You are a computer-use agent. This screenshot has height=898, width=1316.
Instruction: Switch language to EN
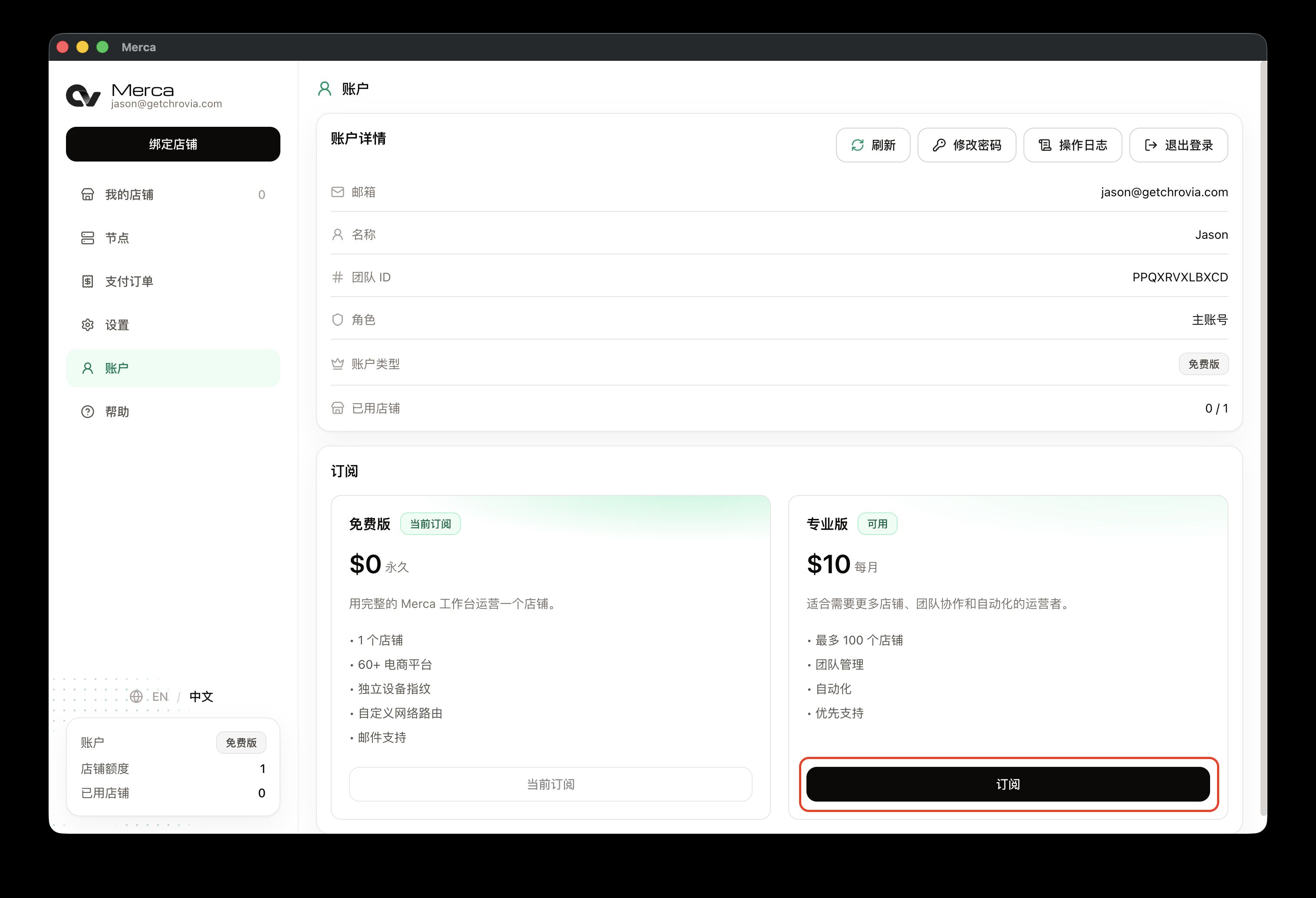[x=160, y=697]
